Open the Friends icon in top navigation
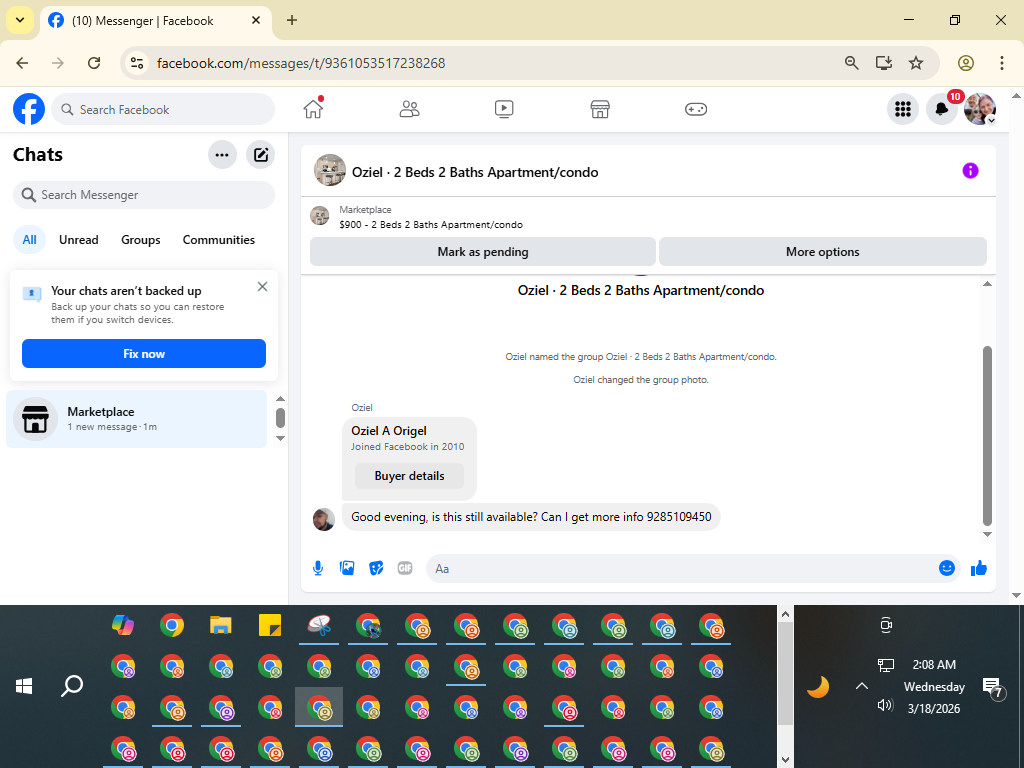This screenshot has height=768, width=1024. [409, 109]
